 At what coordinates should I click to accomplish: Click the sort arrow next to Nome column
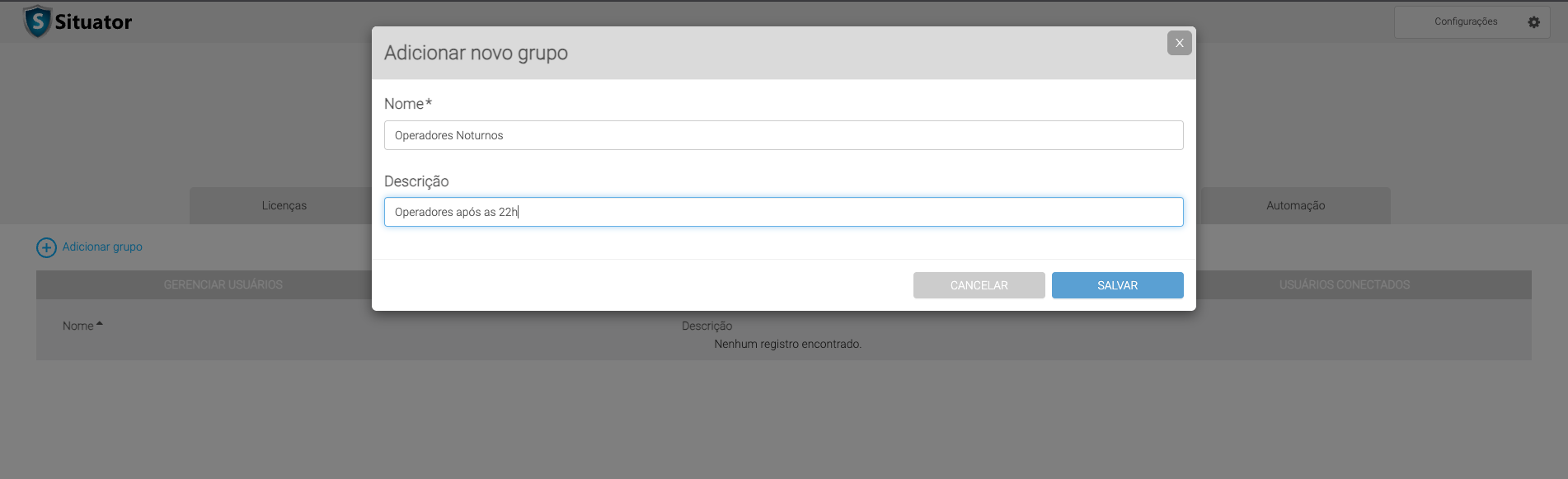100,324
